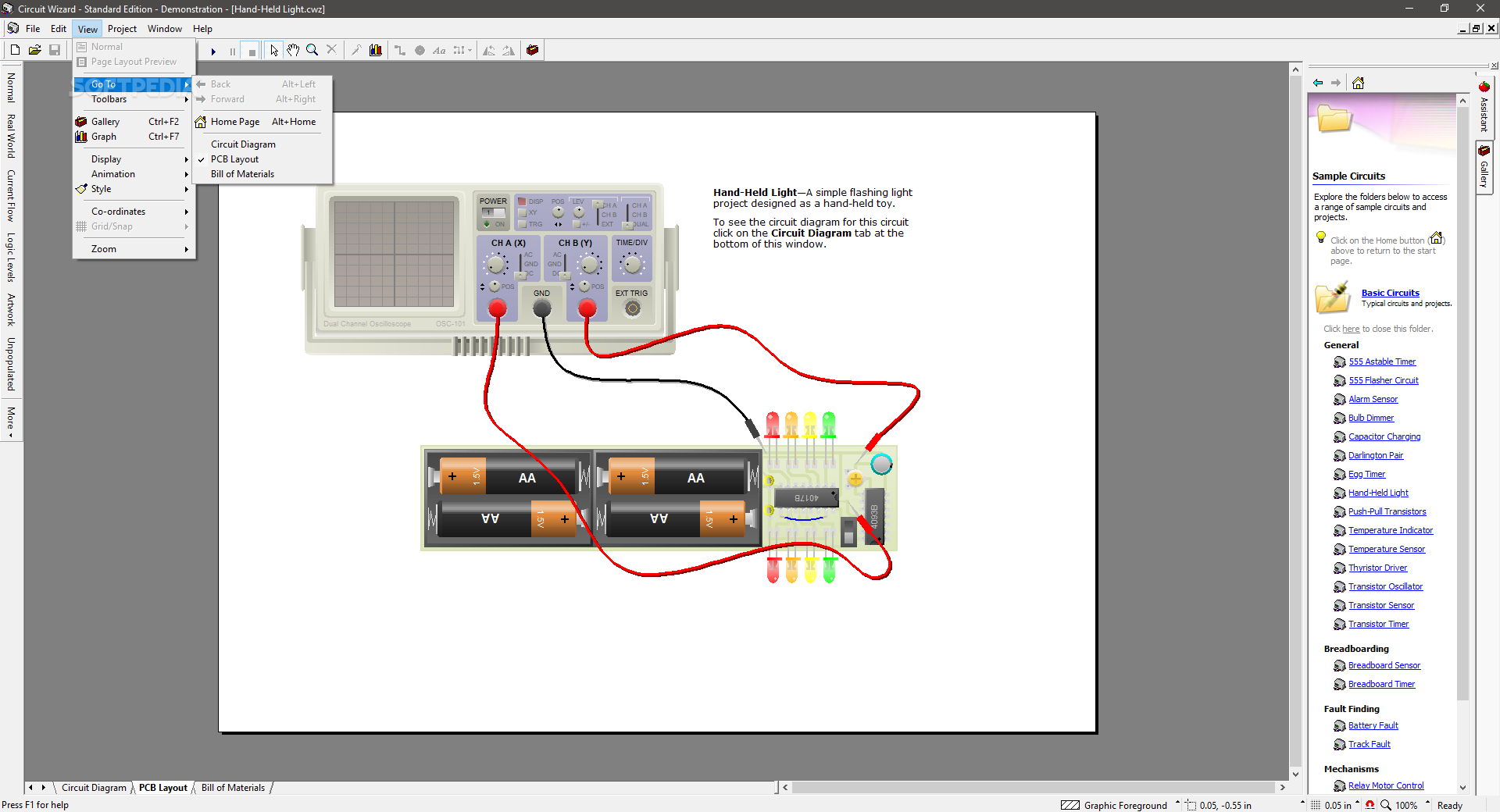Expand the Co-ordinates submenu
The height and width of the screenshot is (812, 1500).
coord(134,212)
